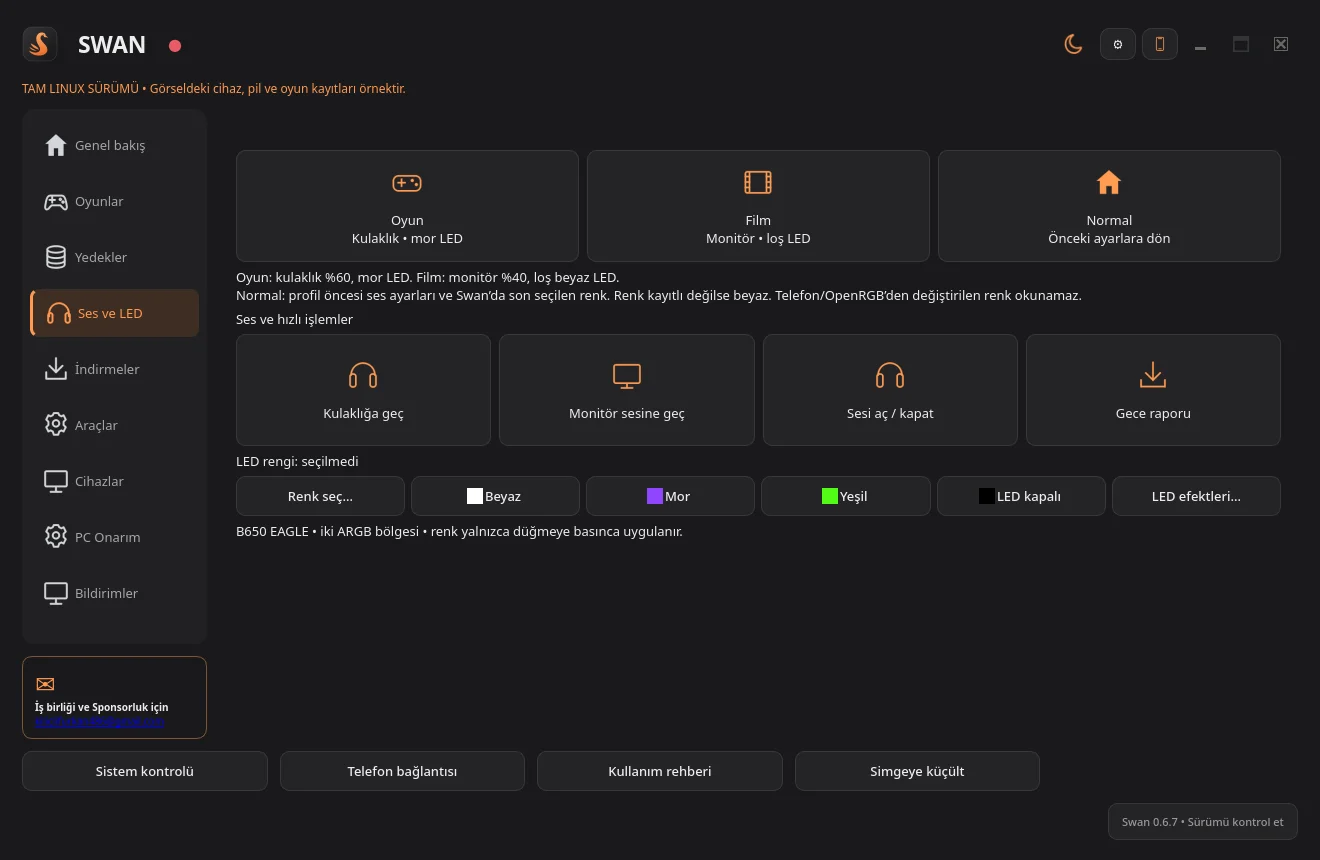This screenshot has height=860, width=1320.
Task: Set LED color to Yeşil
Action: 845,496
